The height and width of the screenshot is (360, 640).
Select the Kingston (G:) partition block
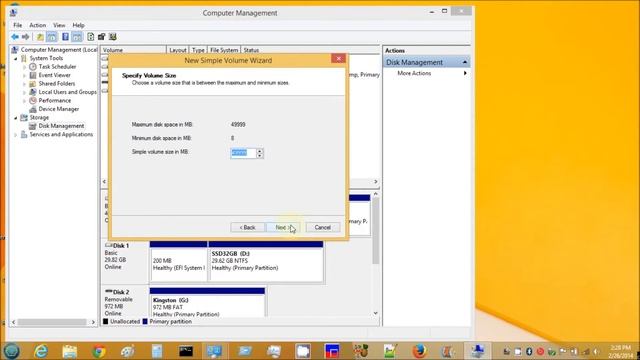tap(207, 302)
